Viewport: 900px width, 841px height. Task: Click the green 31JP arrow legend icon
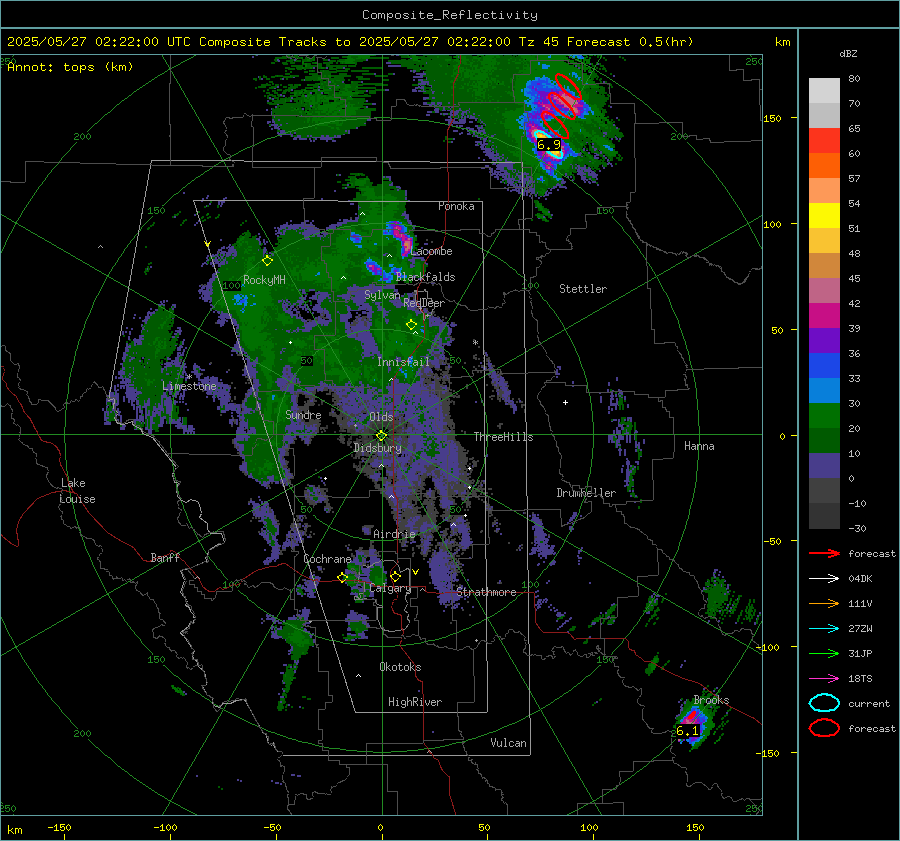[x=824, y=653]
